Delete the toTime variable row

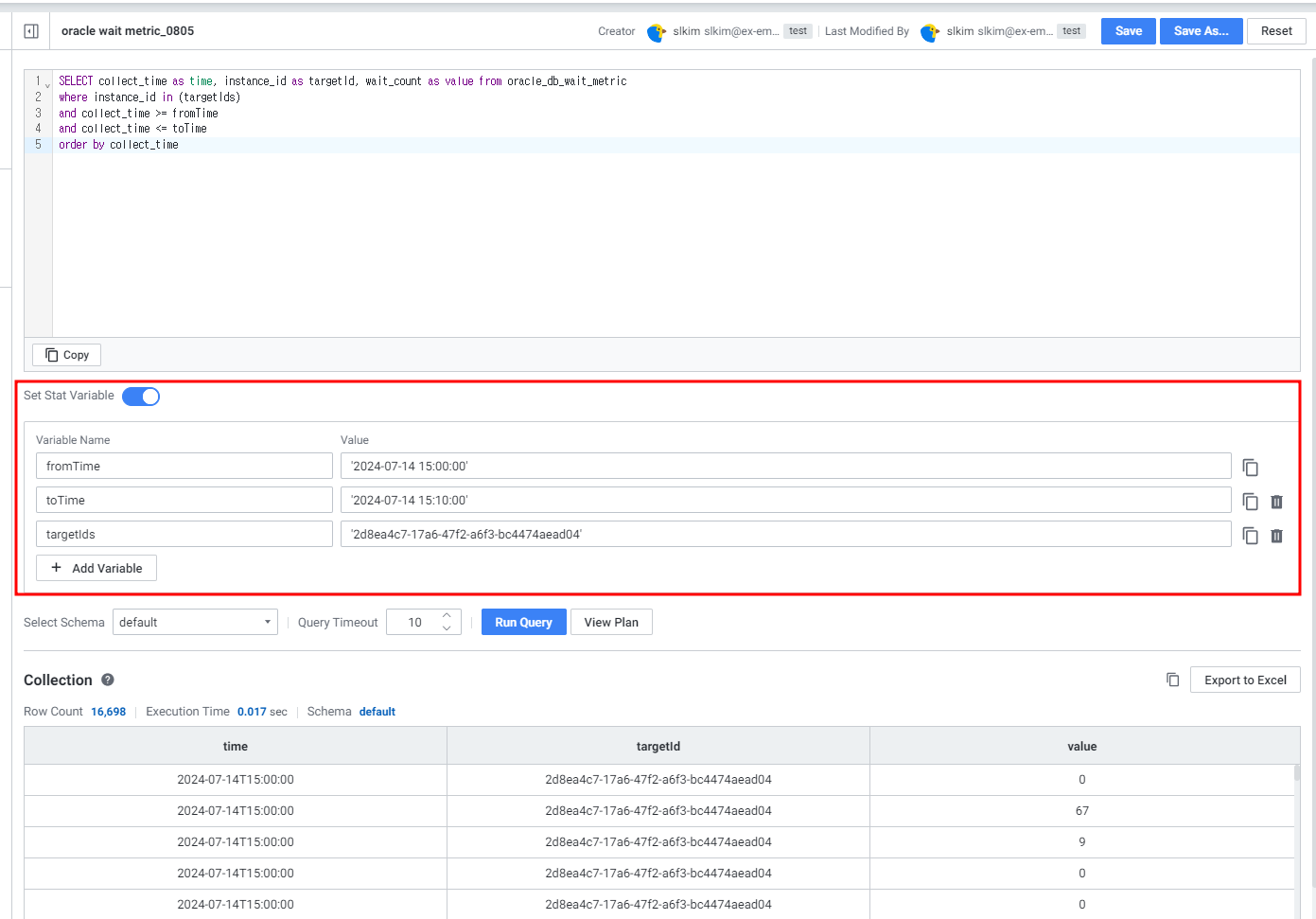tap(1276, 502)
